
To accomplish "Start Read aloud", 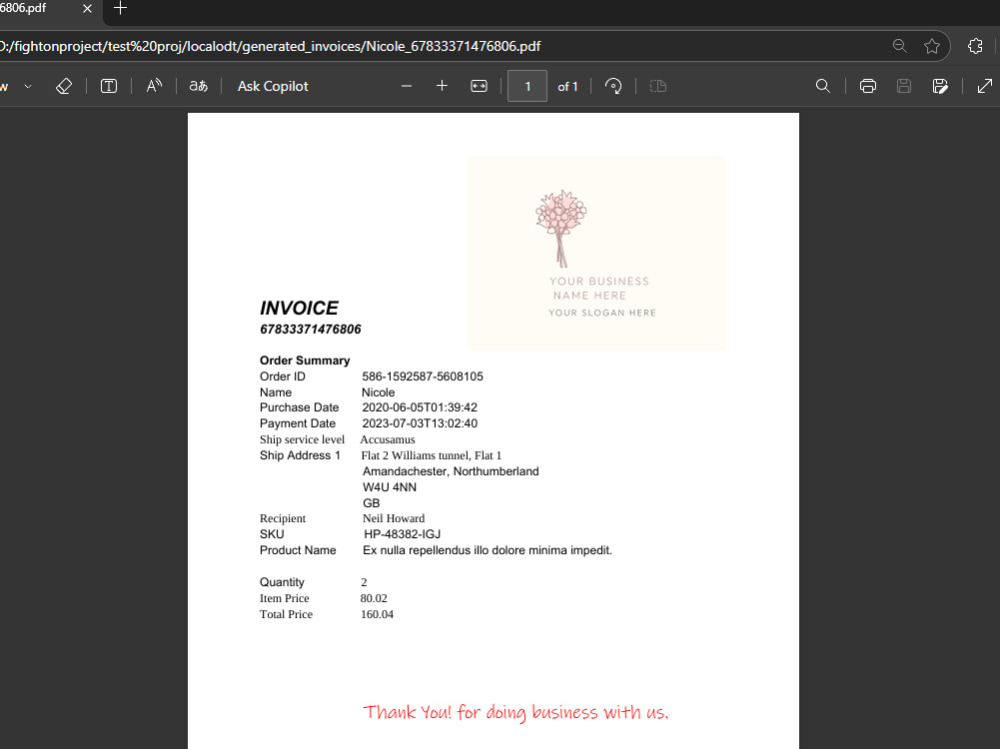I will click(154, 86).
